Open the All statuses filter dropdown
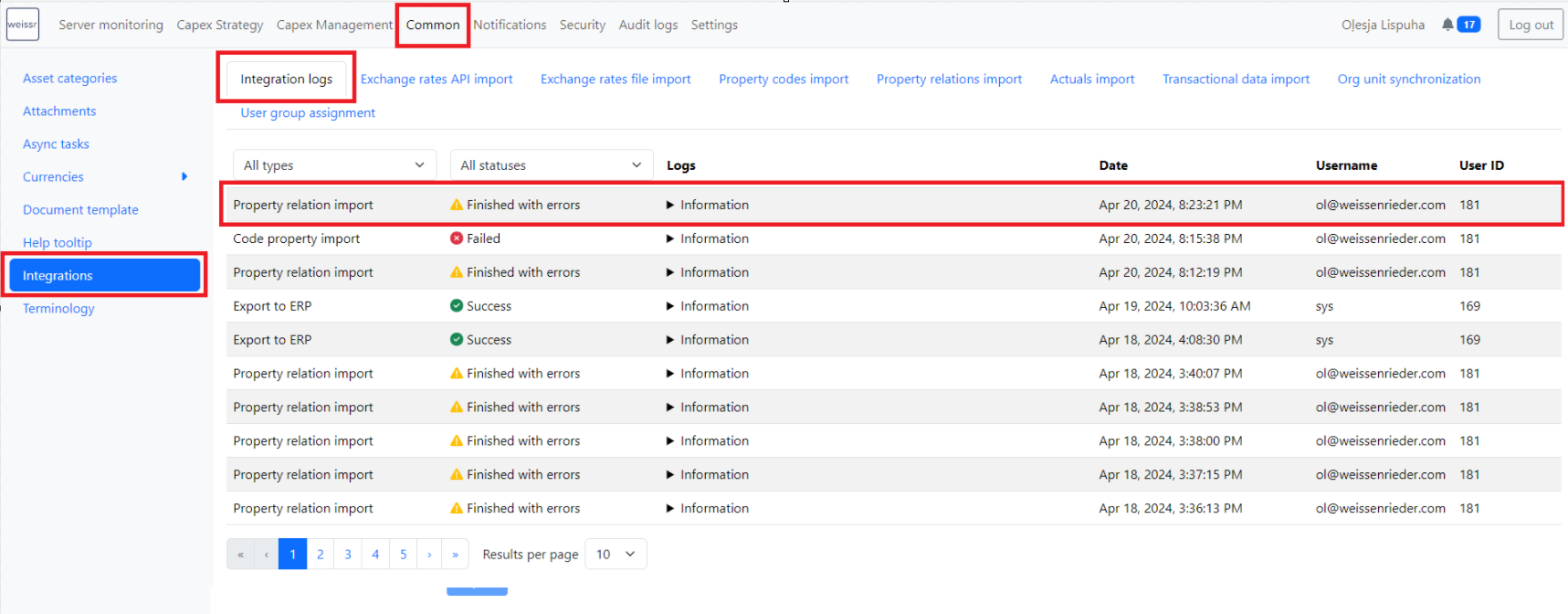Image resolution: width=1568 pixels, height=614 pixels. tap(552, 165)
